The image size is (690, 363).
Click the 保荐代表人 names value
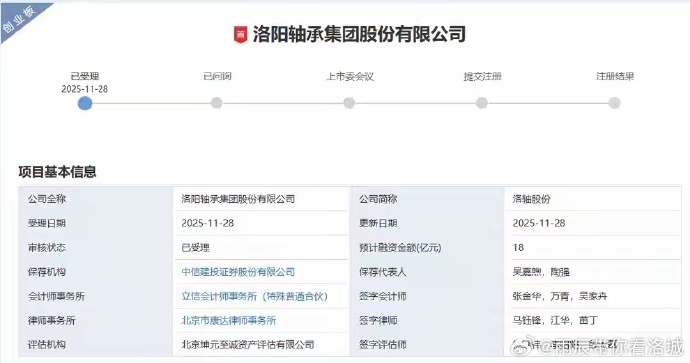tap(541, 272)
